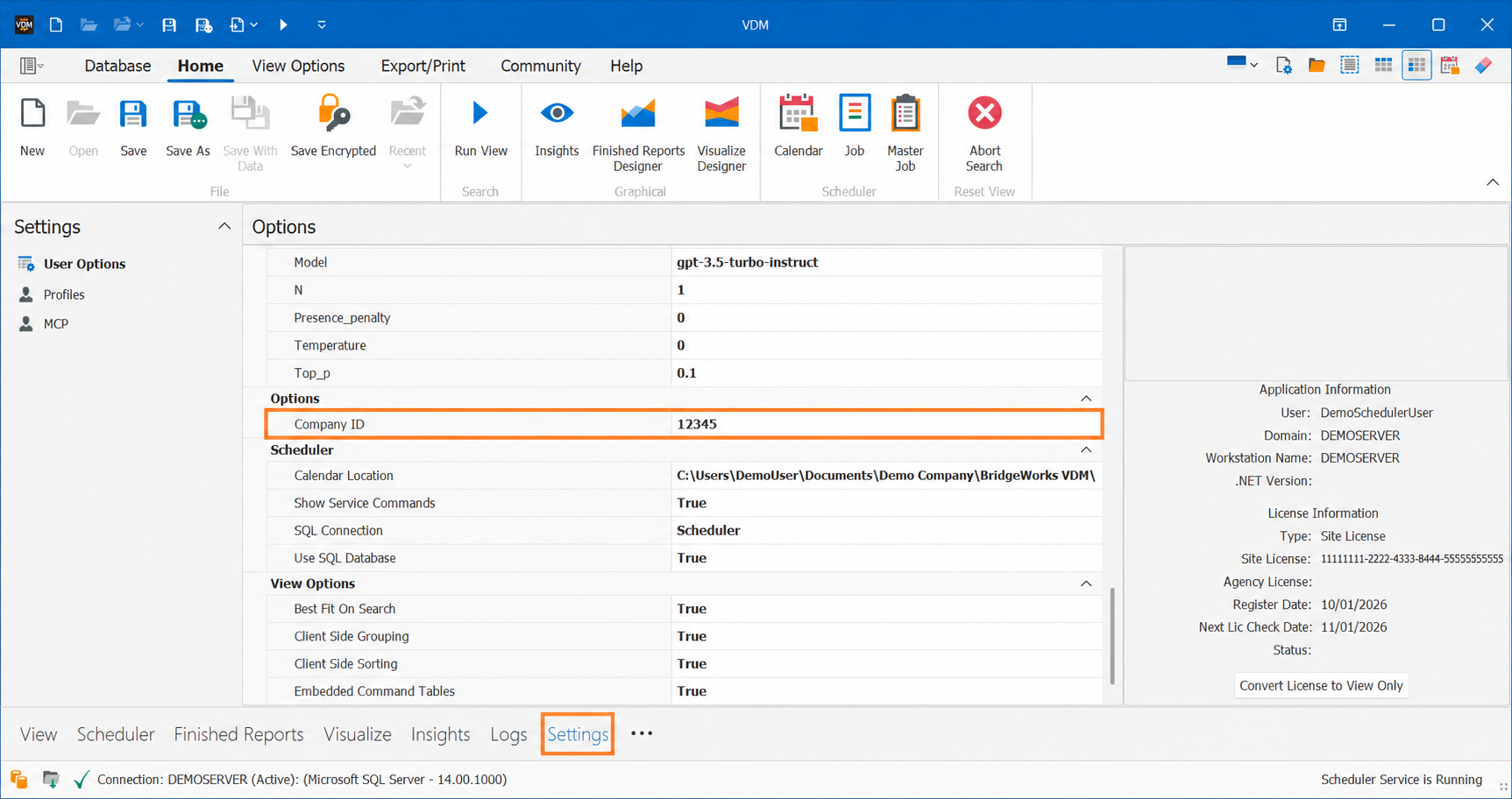Click play icon in title bar quick access
The height and width of the screenshot is (799, 1512).
click(x=283, y=25)
